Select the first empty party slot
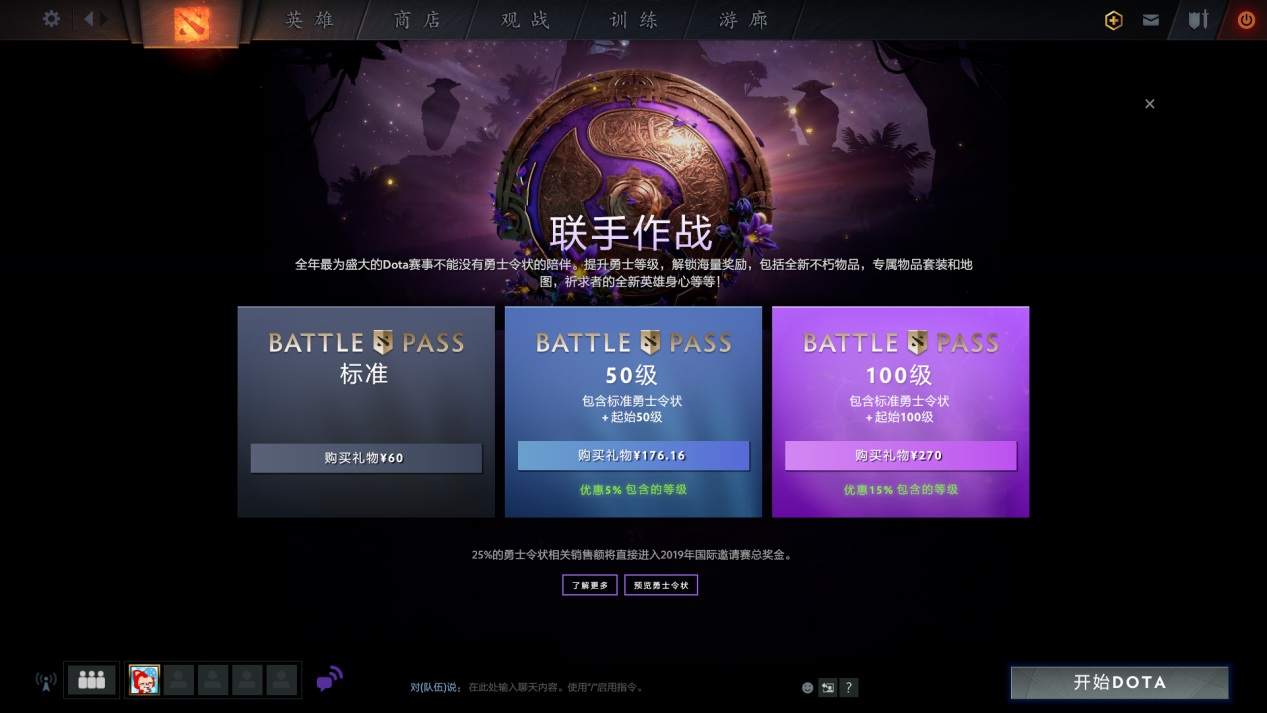The width and height of the screenshot is (1267, 713). [x=179, y=680]
